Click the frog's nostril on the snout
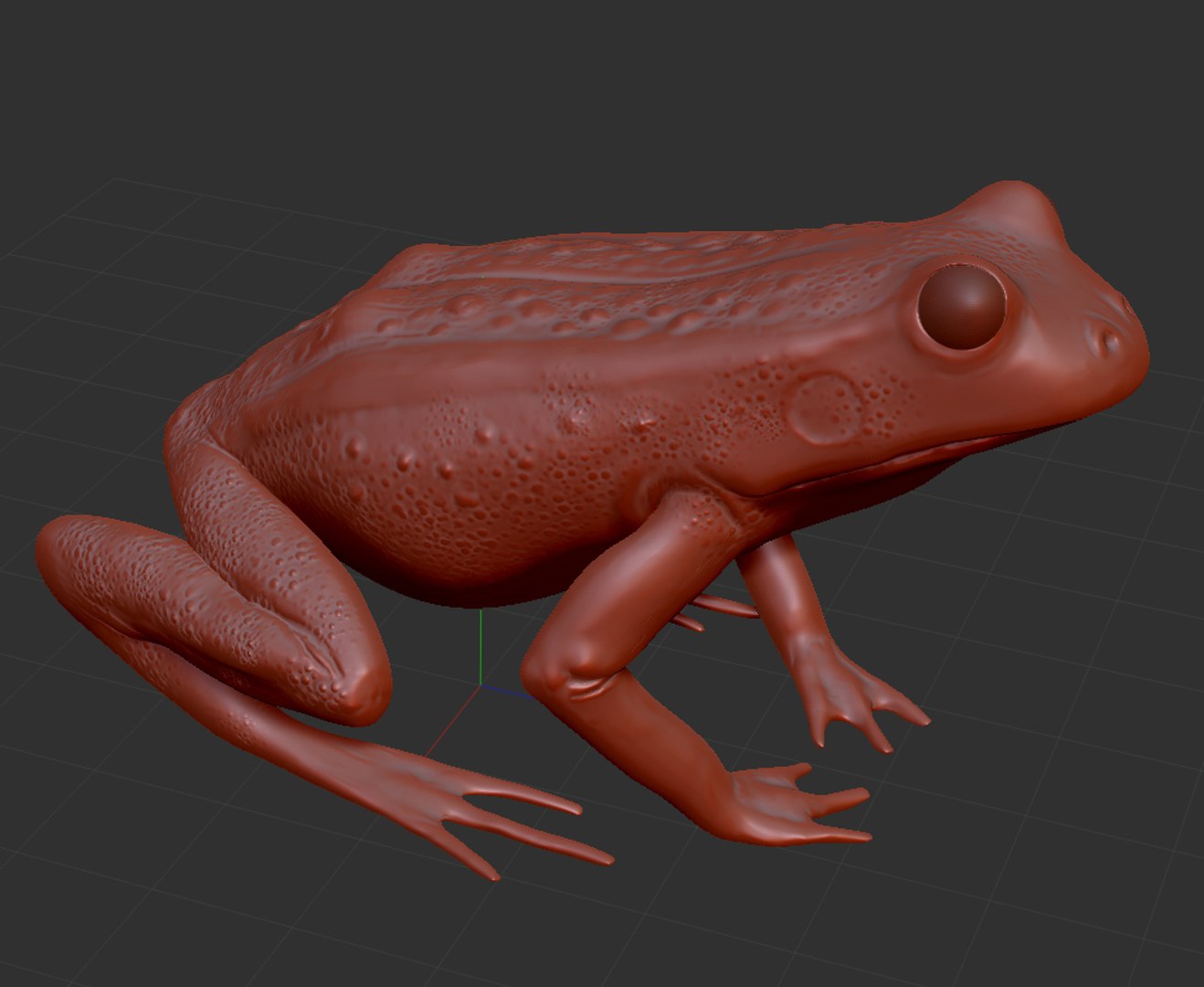The image size is (1204, 987). [1110, 344]
